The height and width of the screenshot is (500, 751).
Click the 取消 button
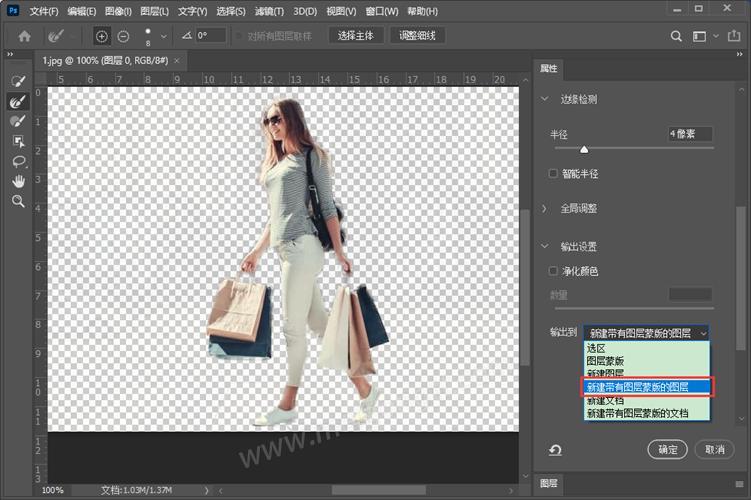pyautogui.click(x=714, y=449)
